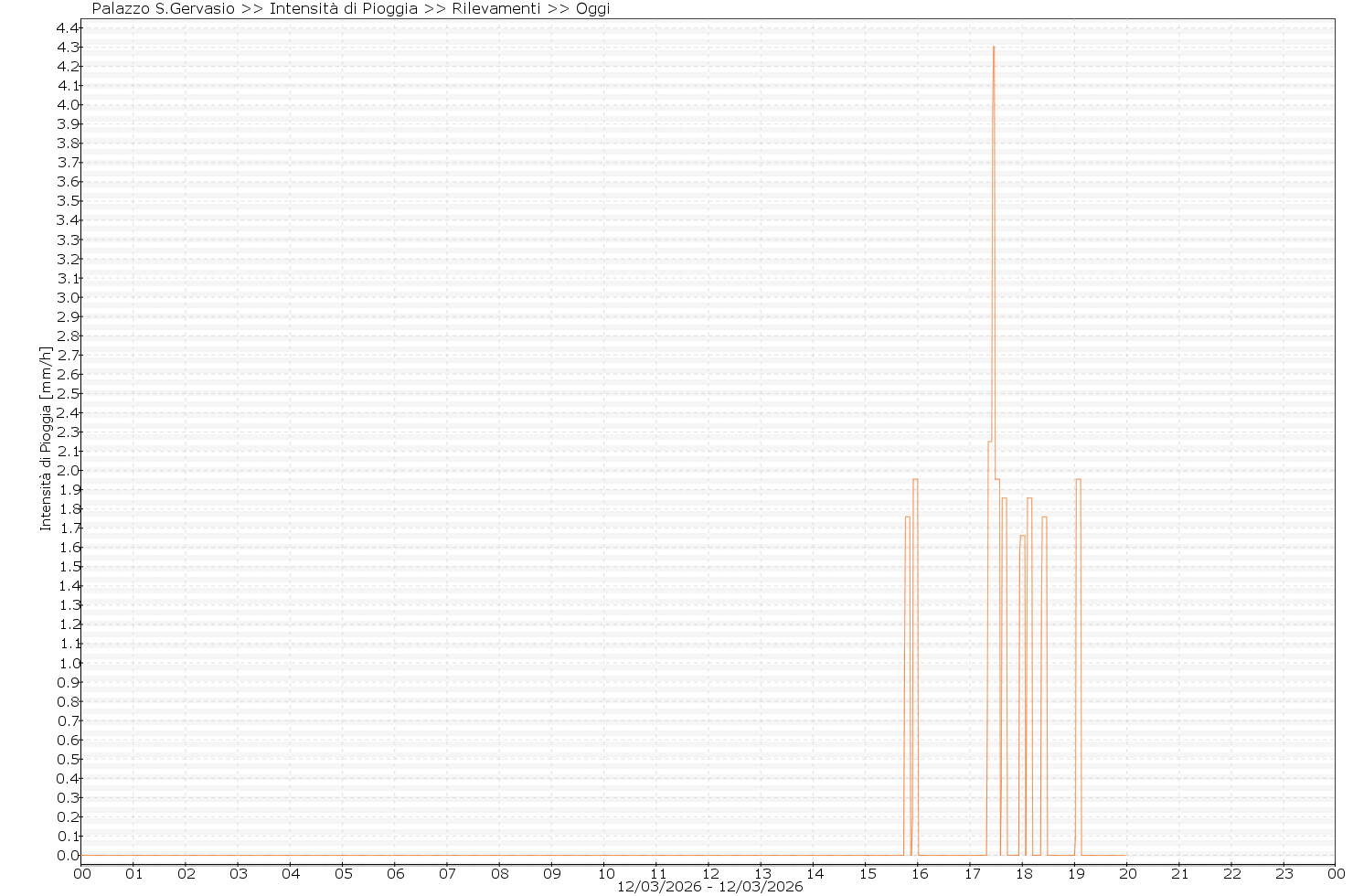
Task: Click the 4.3 mm/h peak of the rain spike
Action: pyautogui.click(x=994, y=48)
